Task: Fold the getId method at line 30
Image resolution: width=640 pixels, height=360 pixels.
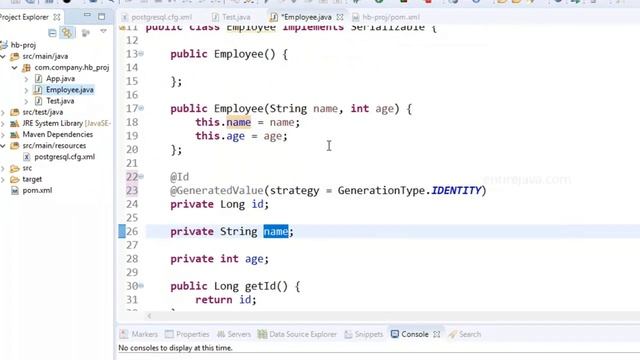Action: pos(141,286)
